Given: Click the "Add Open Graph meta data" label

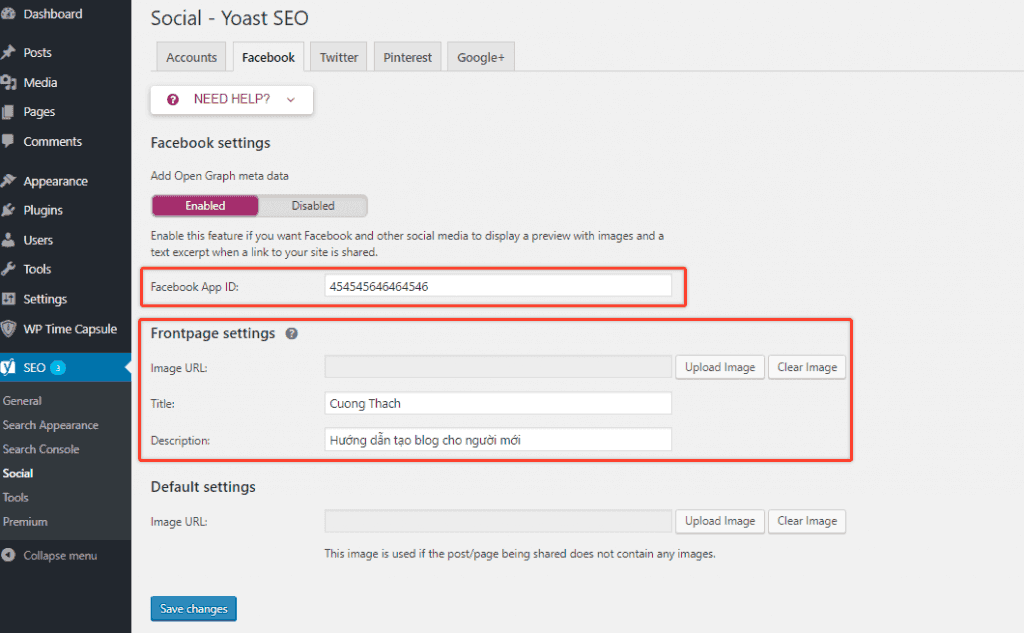Looking at the screenshot, I should coord(219,176).
